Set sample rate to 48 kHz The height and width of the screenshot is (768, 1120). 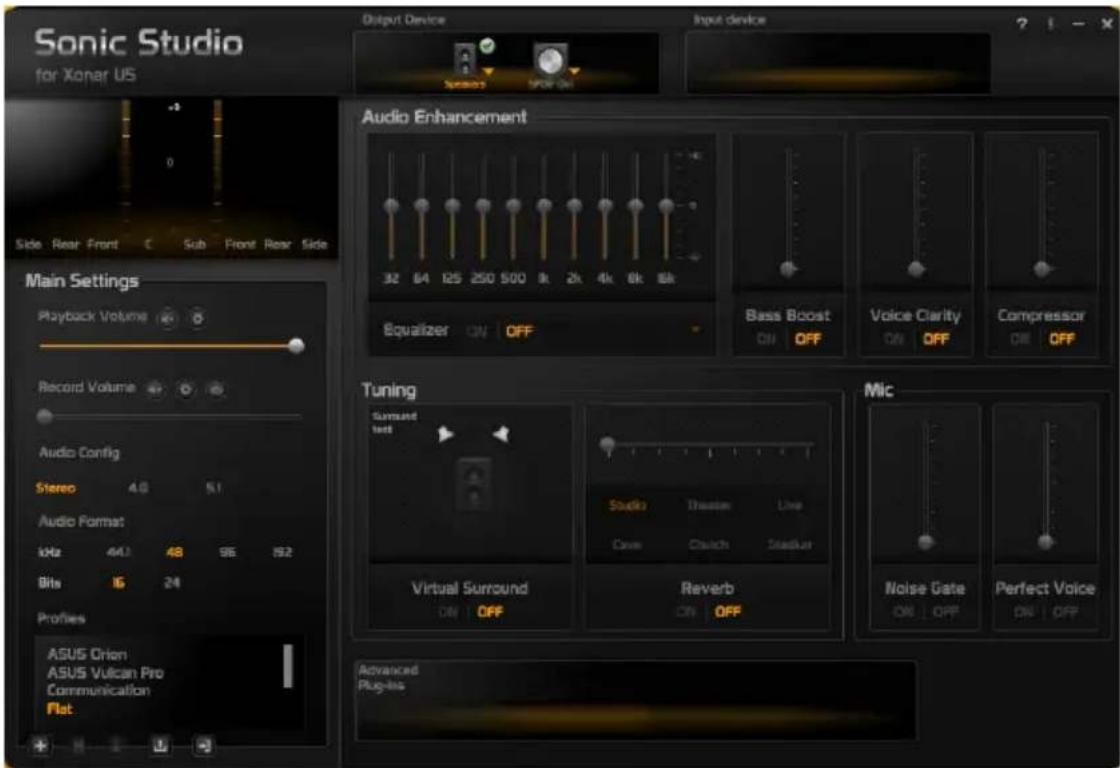tap(174, 552)
